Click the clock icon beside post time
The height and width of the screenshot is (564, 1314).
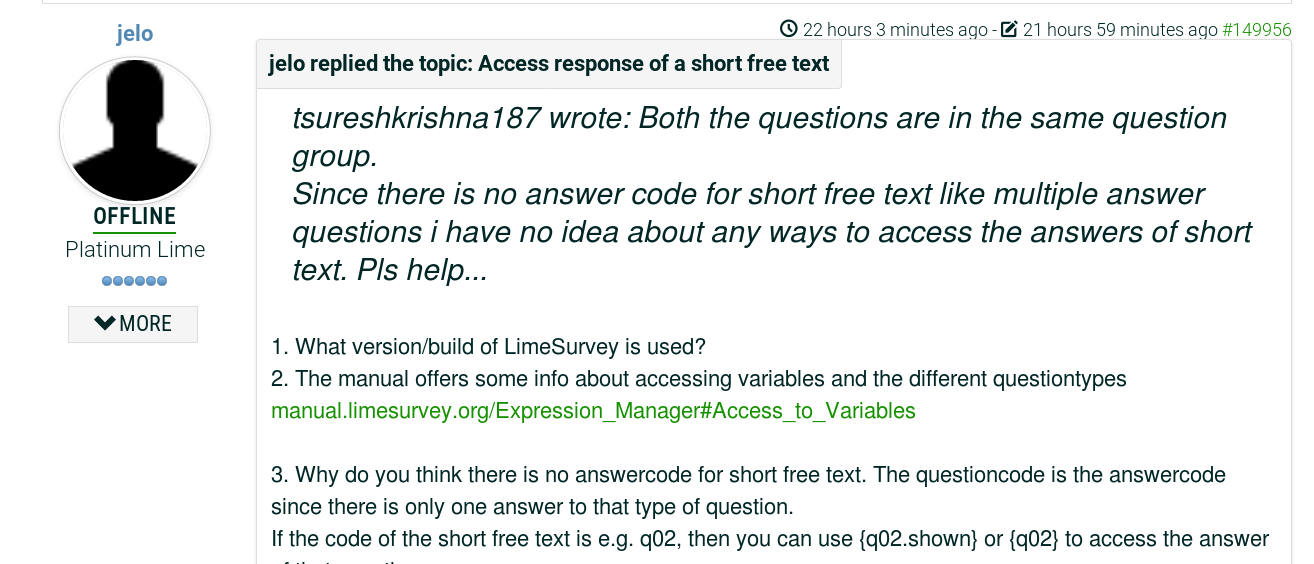tap(789, 29)
